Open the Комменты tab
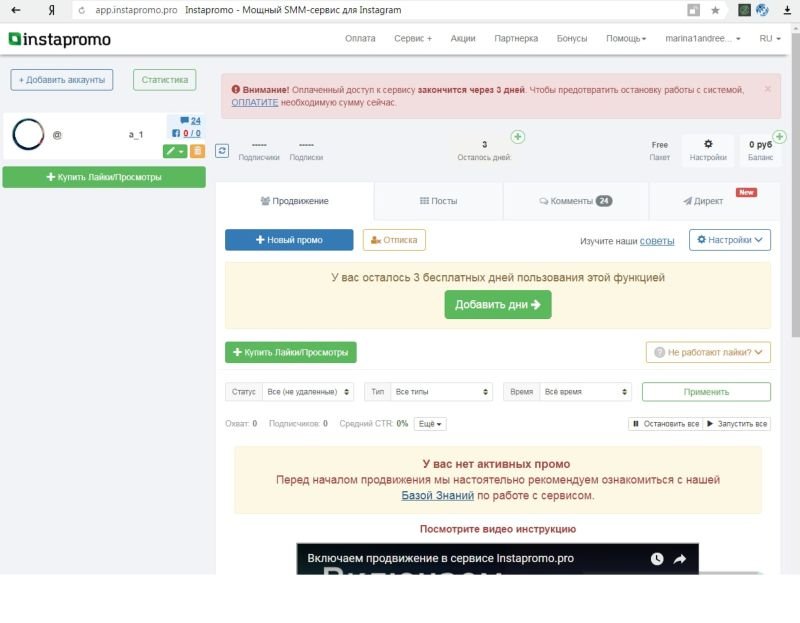800x623 pixels. click(x=575, y=201)
